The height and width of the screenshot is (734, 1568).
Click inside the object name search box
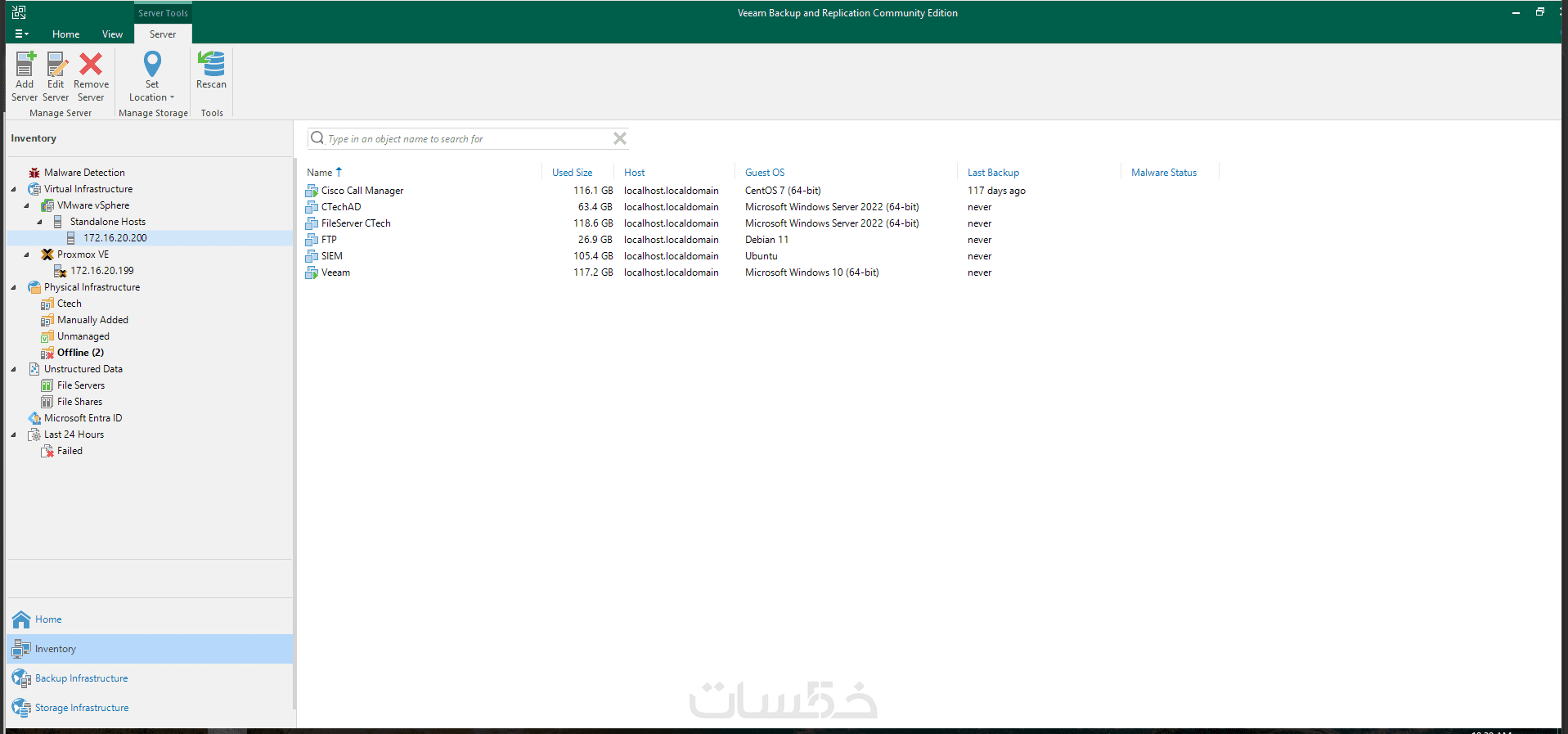pos(469,139)
